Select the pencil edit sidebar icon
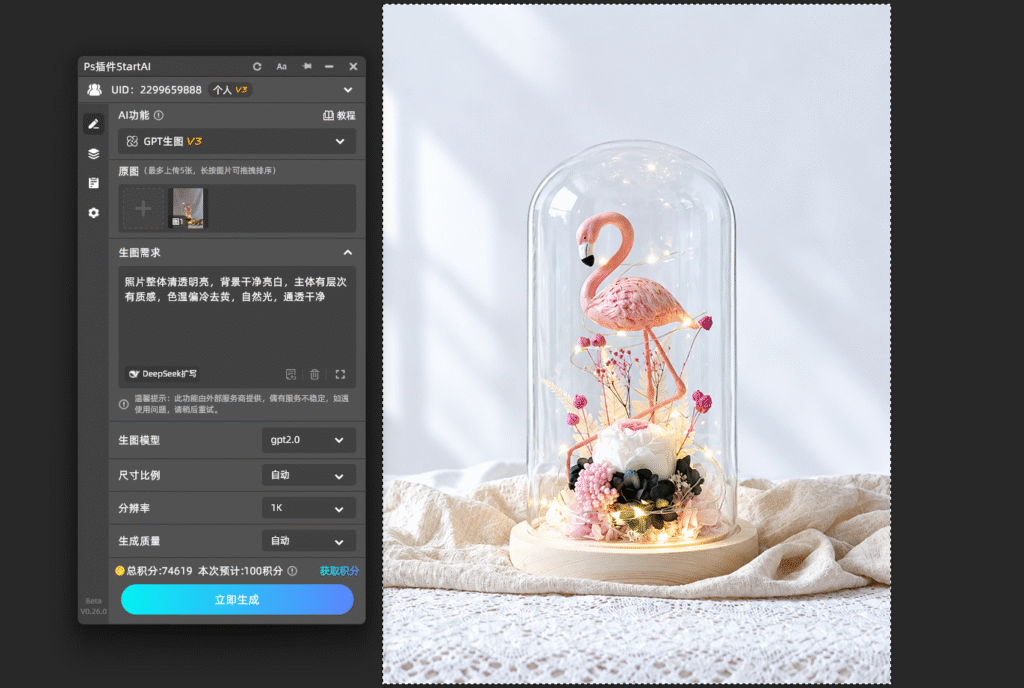The image size is (1024, 688). click(x=93, y=124)
